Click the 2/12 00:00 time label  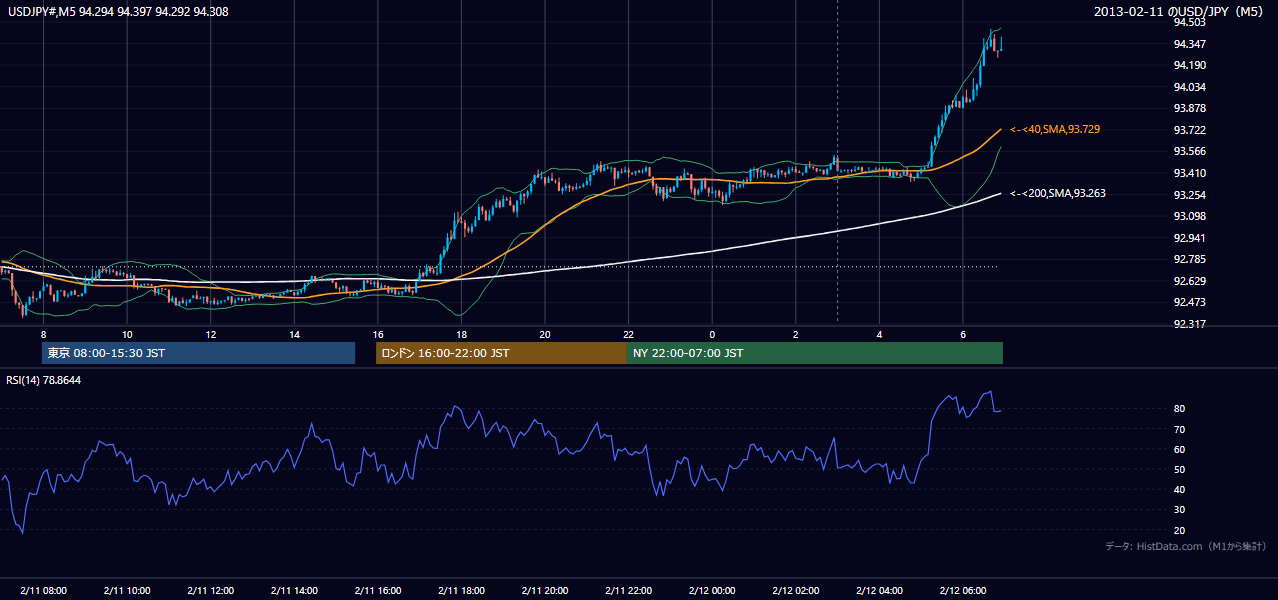pyautogui.click(x=712, y=590)
